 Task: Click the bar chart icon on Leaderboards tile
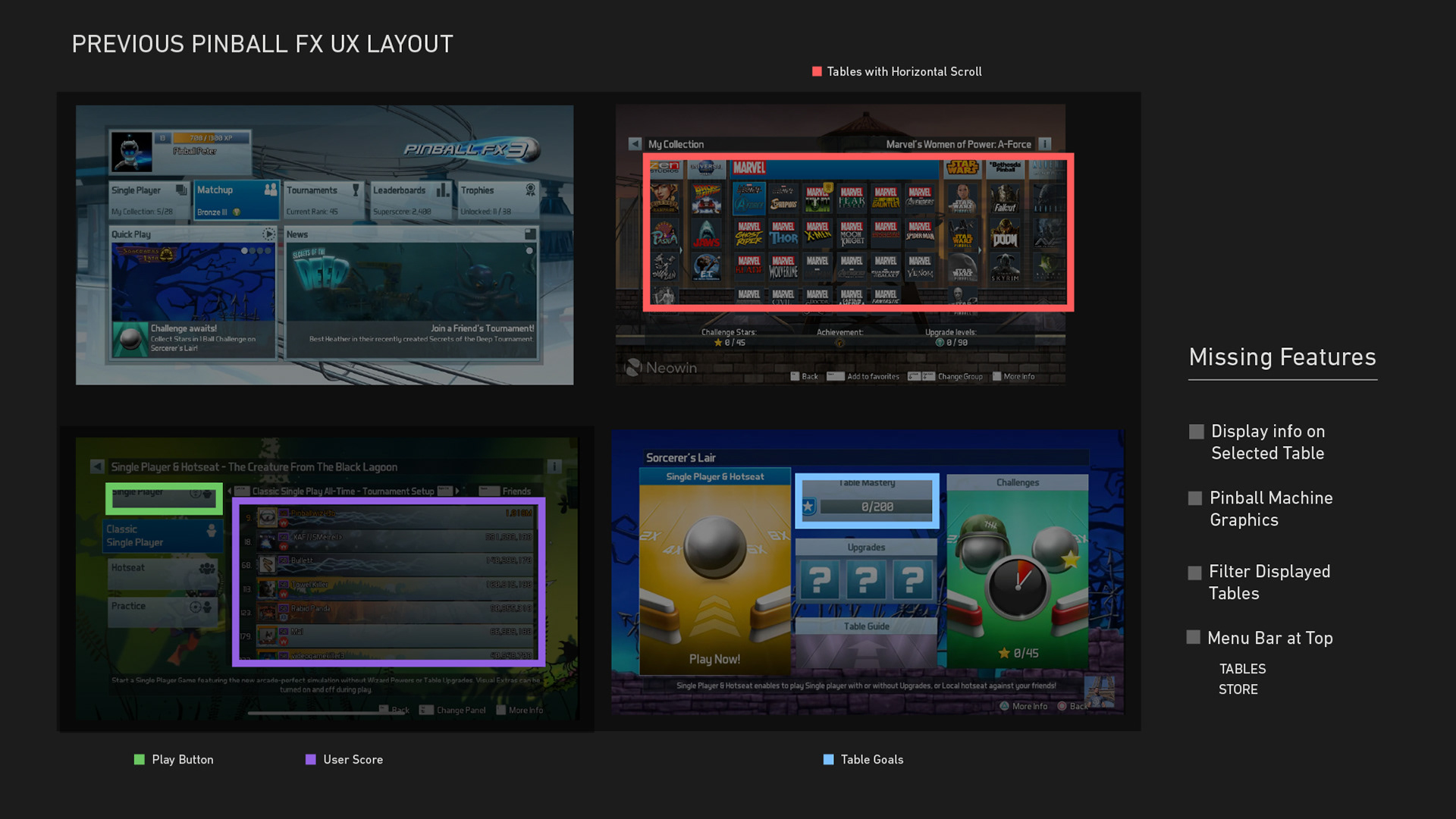click(x=443, y=190)
